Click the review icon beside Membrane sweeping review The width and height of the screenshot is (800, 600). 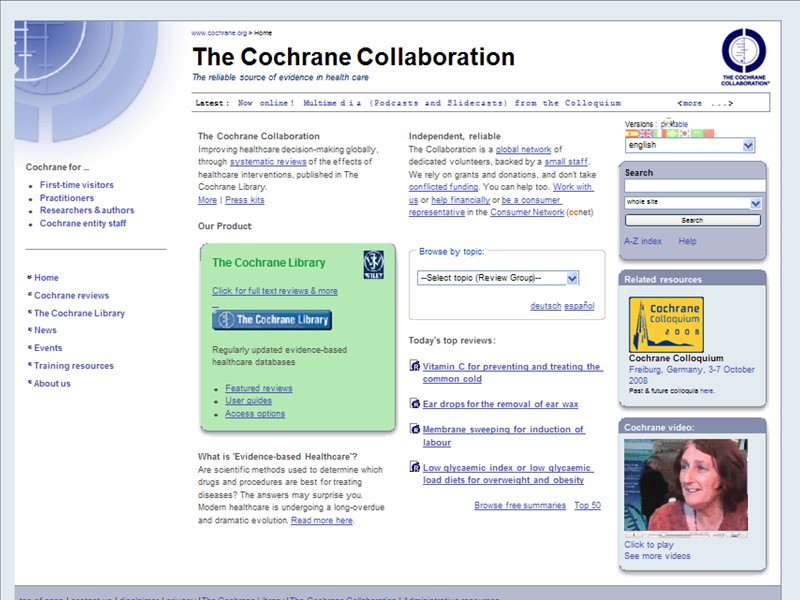pyautogui.click(x=415, y=429)
